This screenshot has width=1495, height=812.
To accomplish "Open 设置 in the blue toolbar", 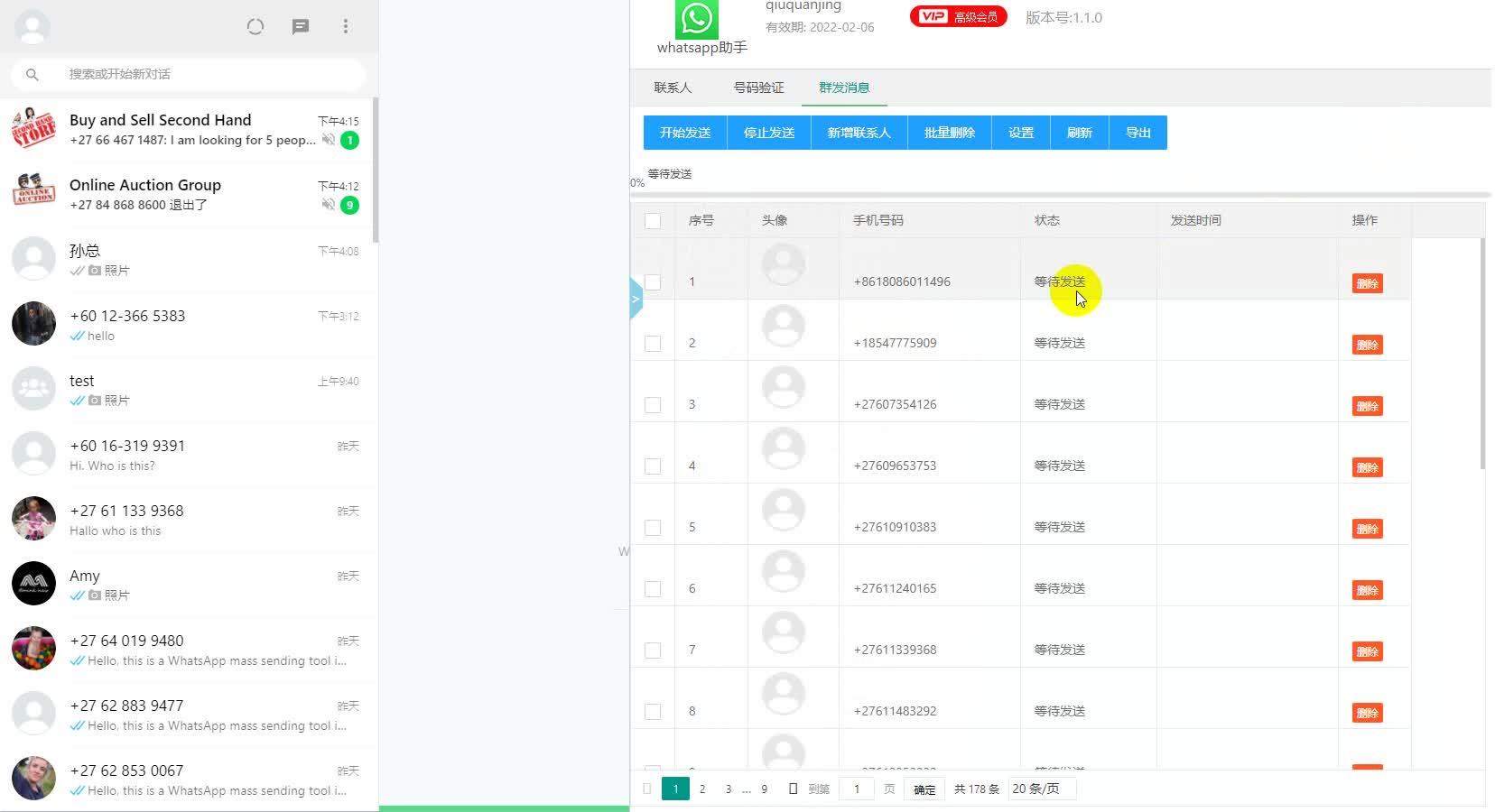I will coord(1021,133).
